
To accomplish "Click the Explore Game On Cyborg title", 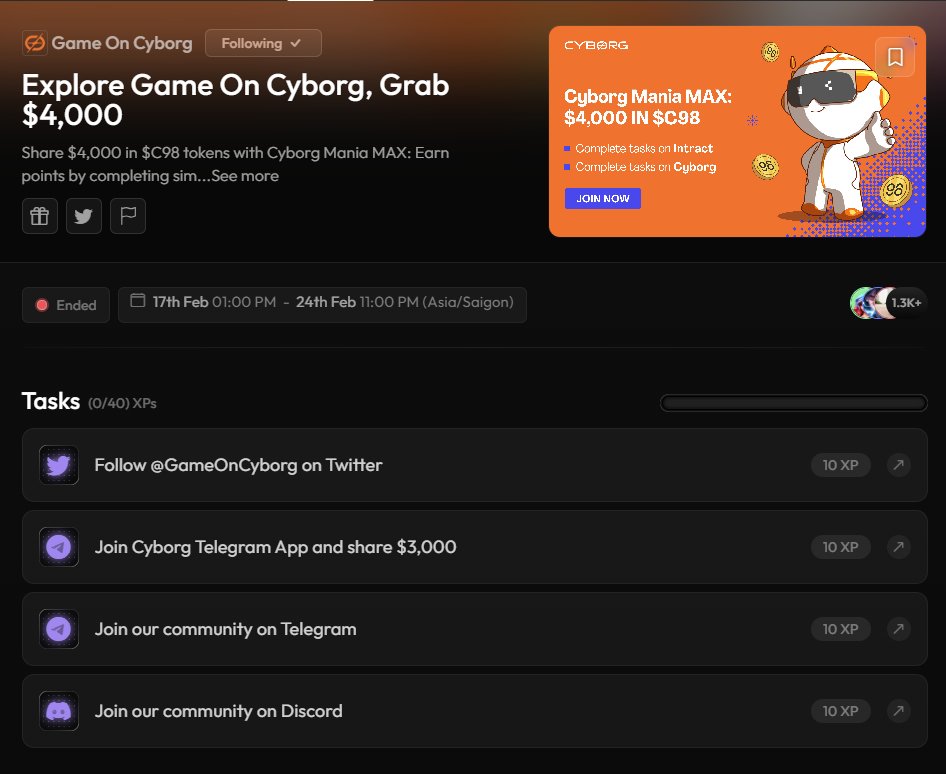I will click(x=235, y=100).
